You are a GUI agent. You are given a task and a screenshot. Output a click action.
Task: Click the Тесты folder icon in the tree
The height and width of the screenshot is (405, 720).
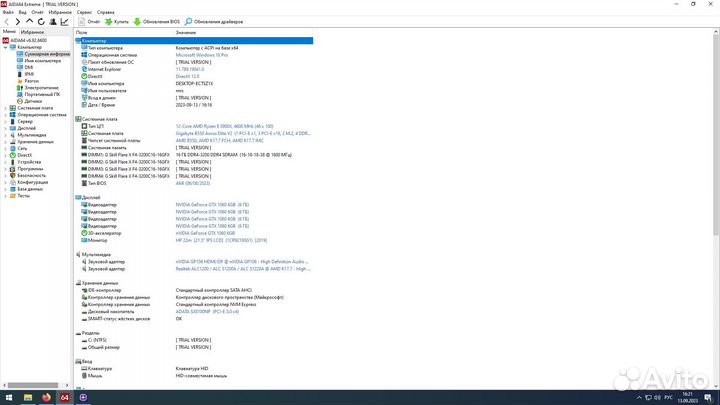(x=12, y=196)
